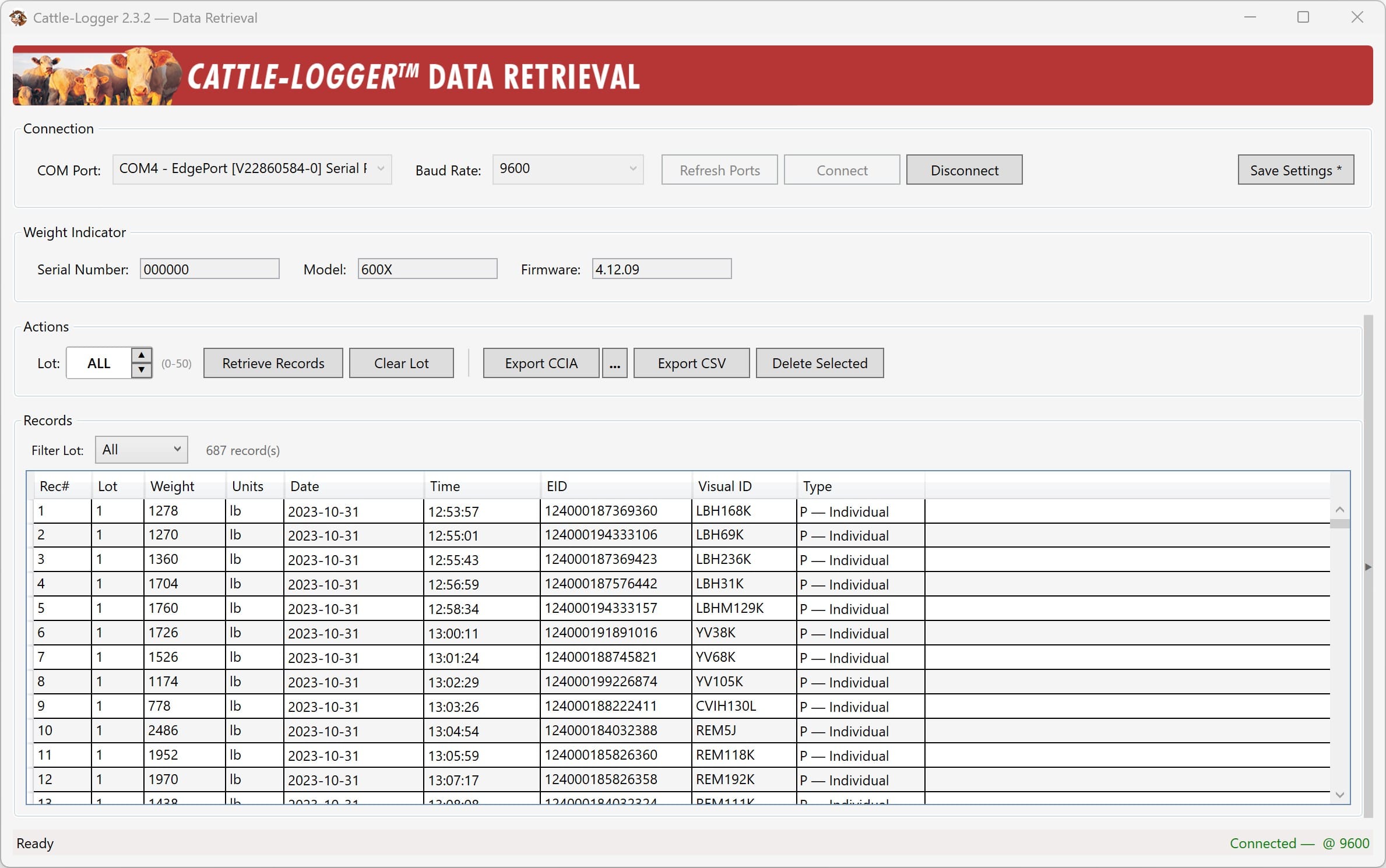Screen dimensions: 1386x868
Task: Click Delete Selected button
Action: [x=819, y=364]
